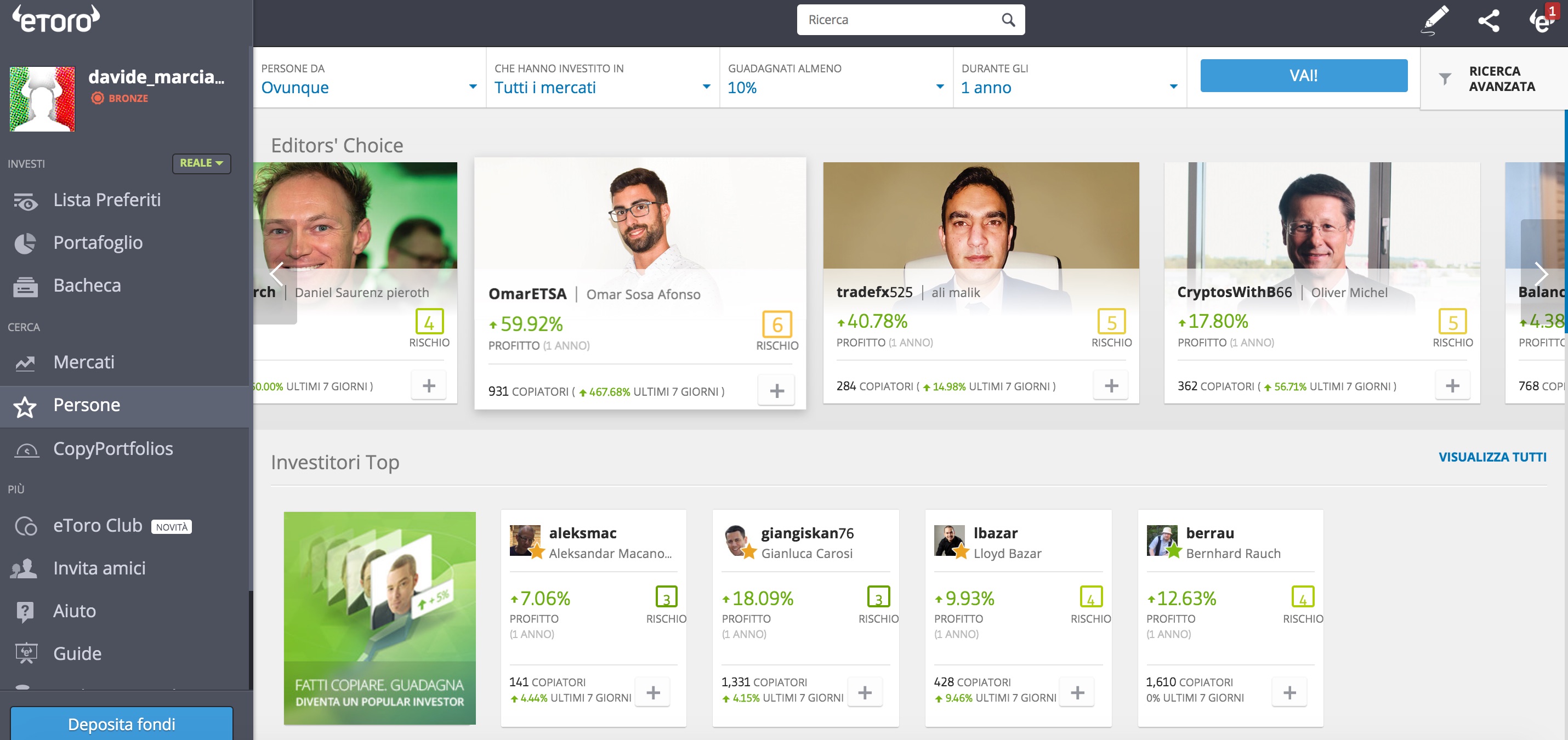
Task: Click CryptosWithB66 card photo
Action: (x=1322, y=215)
